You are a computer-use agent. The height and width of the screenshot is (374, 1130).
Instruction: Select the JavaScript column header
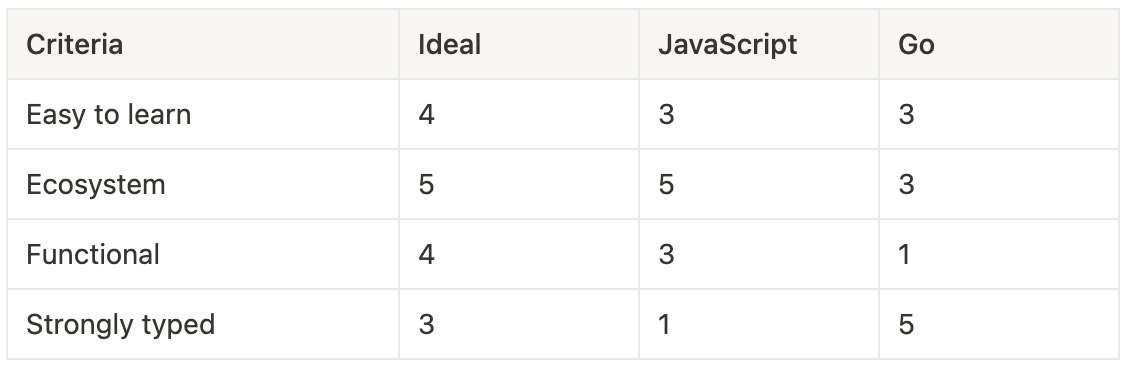[x=759, y=44]
